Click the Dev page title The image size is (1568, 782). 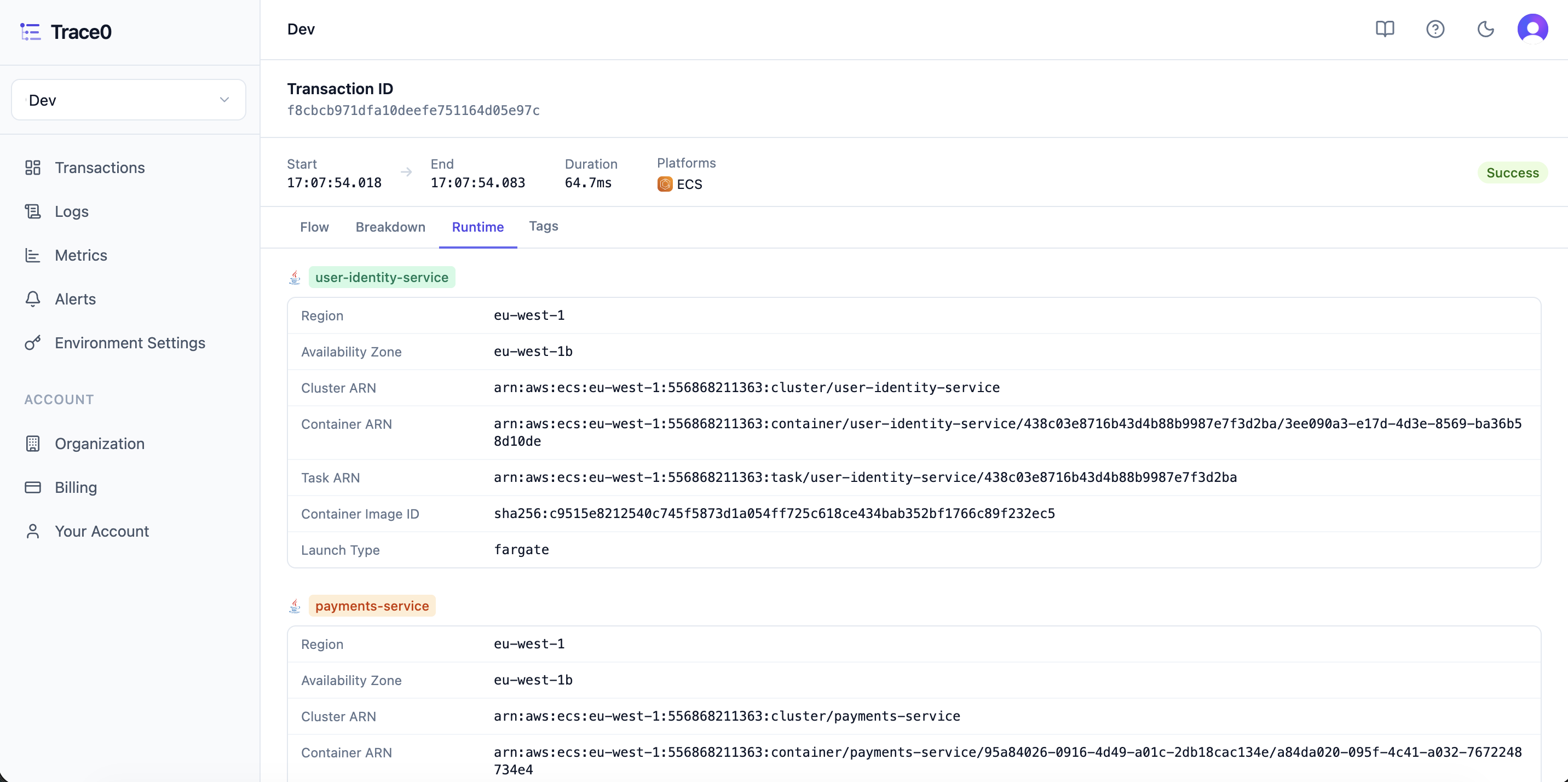301,29
